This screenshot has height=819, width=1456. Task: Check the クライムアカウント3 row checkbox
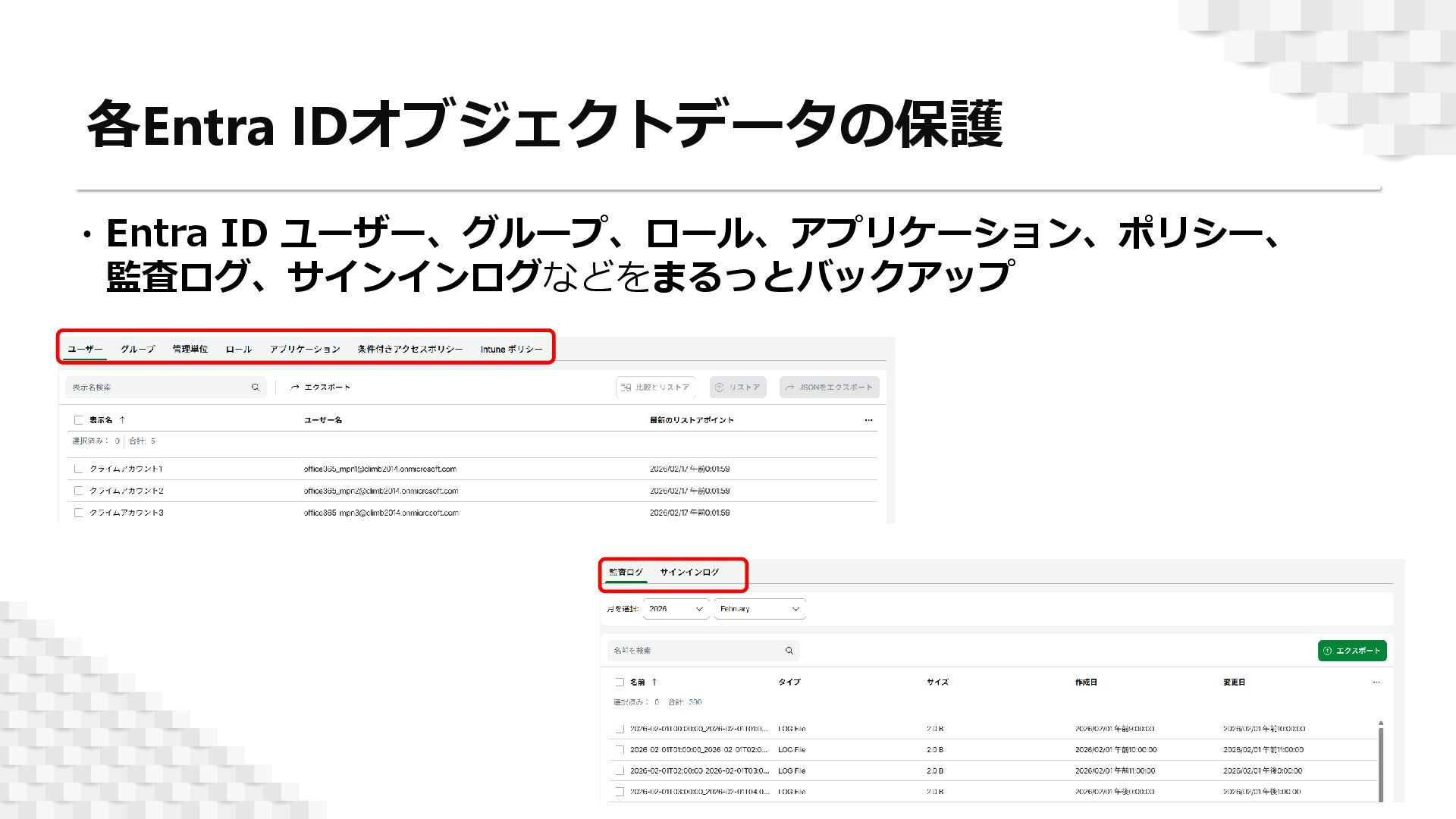pos(78,513)
